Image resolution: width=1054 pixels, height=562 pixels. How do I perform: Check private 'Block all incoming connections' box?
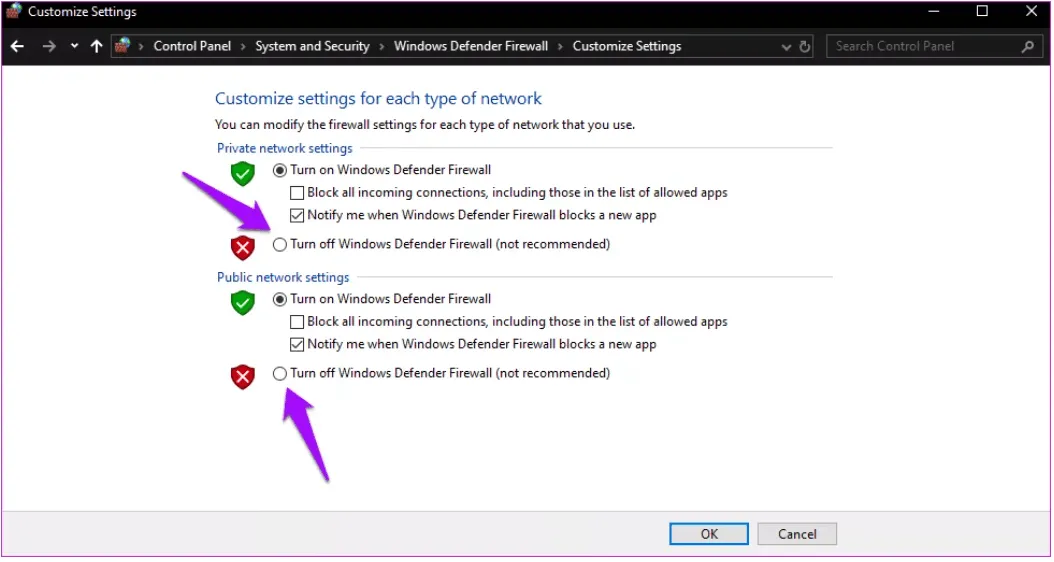(297, 193)
